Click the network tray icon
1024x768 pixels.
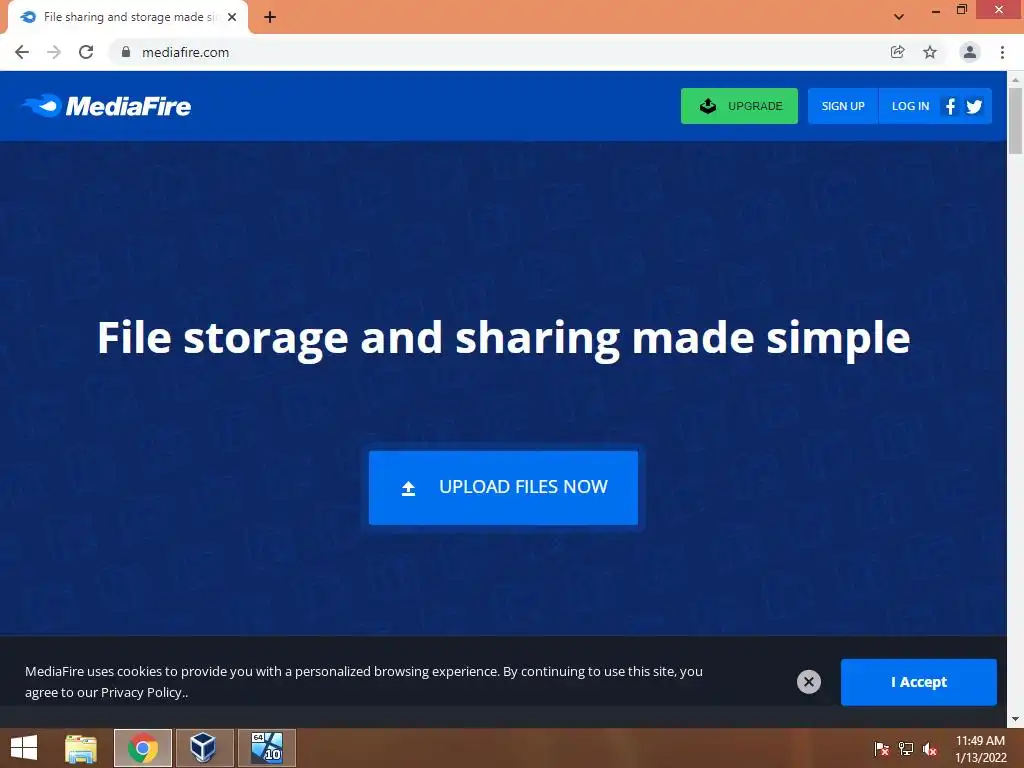[x=906, y=749]
